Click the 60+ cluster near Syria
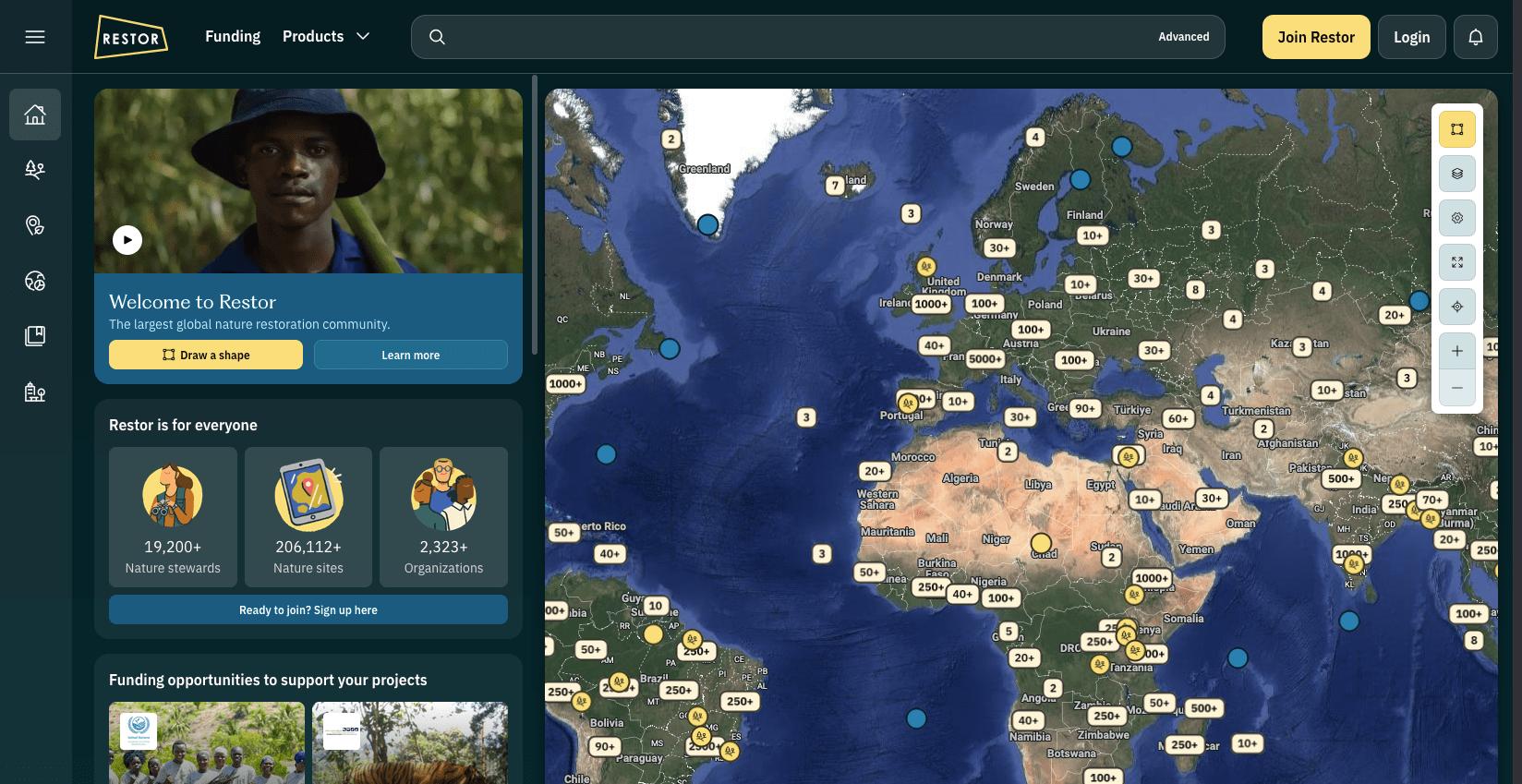Viewport: 1522px width, 784px height. [x=1178, y=418]
